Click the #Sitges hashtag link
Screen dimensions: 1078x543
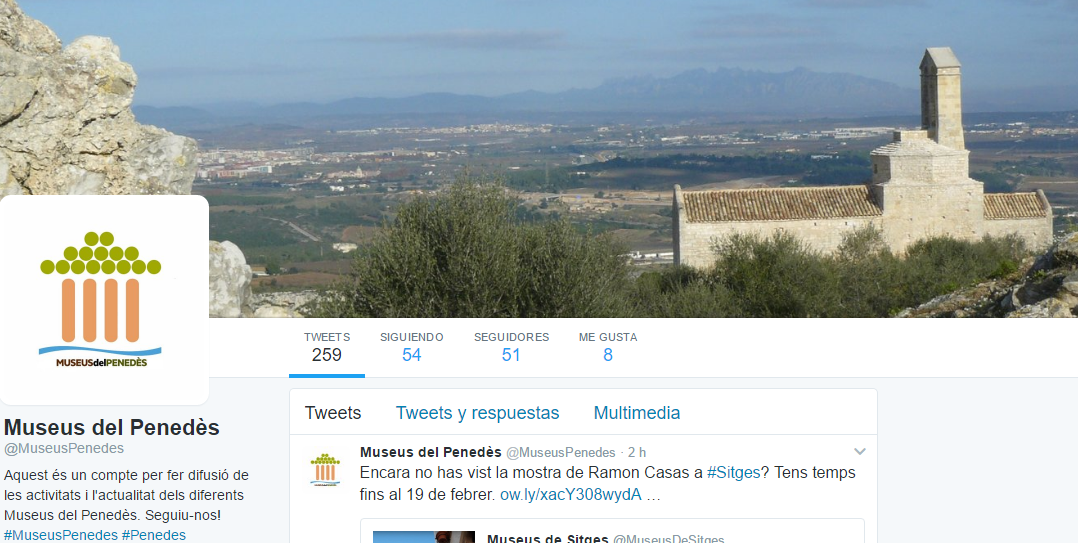pyautogui.click(x=734, y=473)
